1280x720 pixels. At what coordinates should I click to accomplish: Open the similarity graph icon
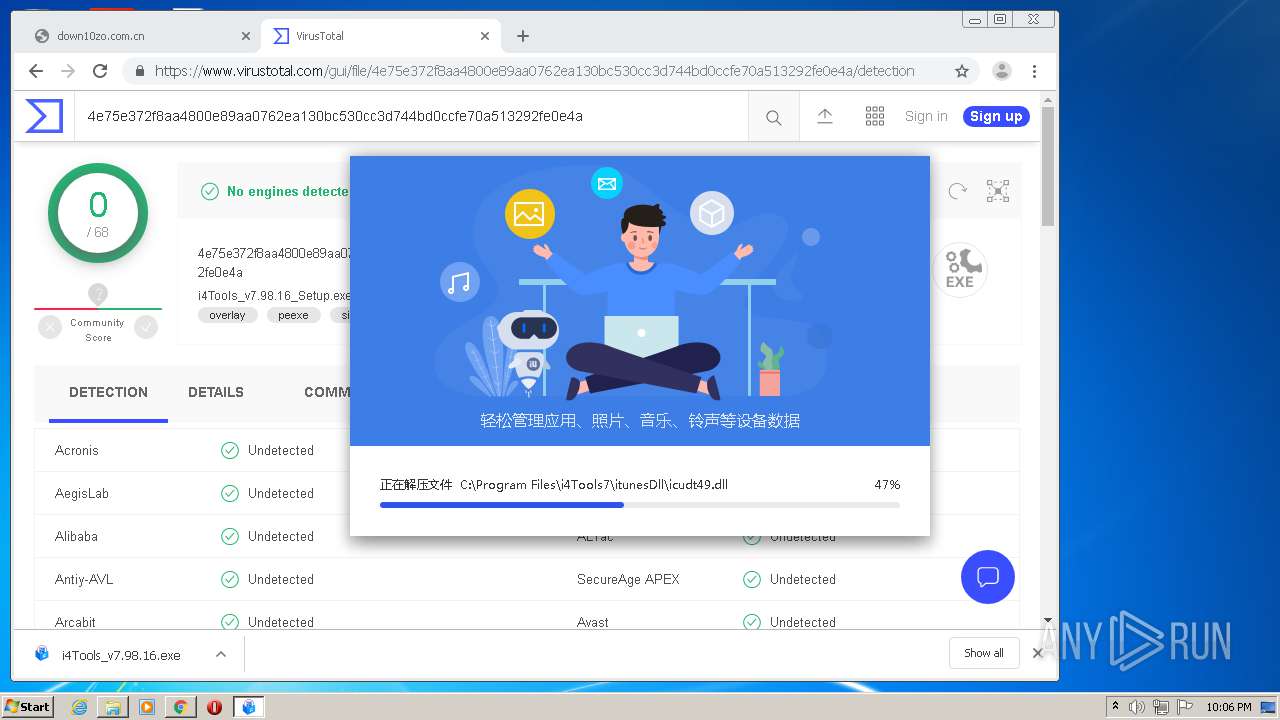pos(998,191)
